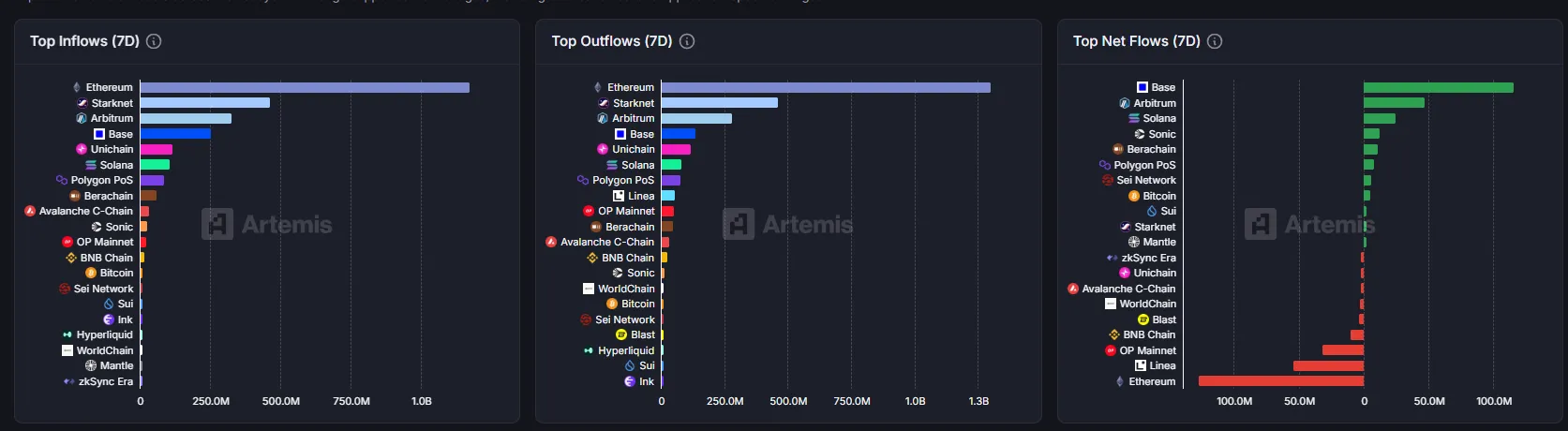This screenshot has width=1568, height=431.
Task: Click the Solana icon in Top Net Flows
Action: [1134, 118]
